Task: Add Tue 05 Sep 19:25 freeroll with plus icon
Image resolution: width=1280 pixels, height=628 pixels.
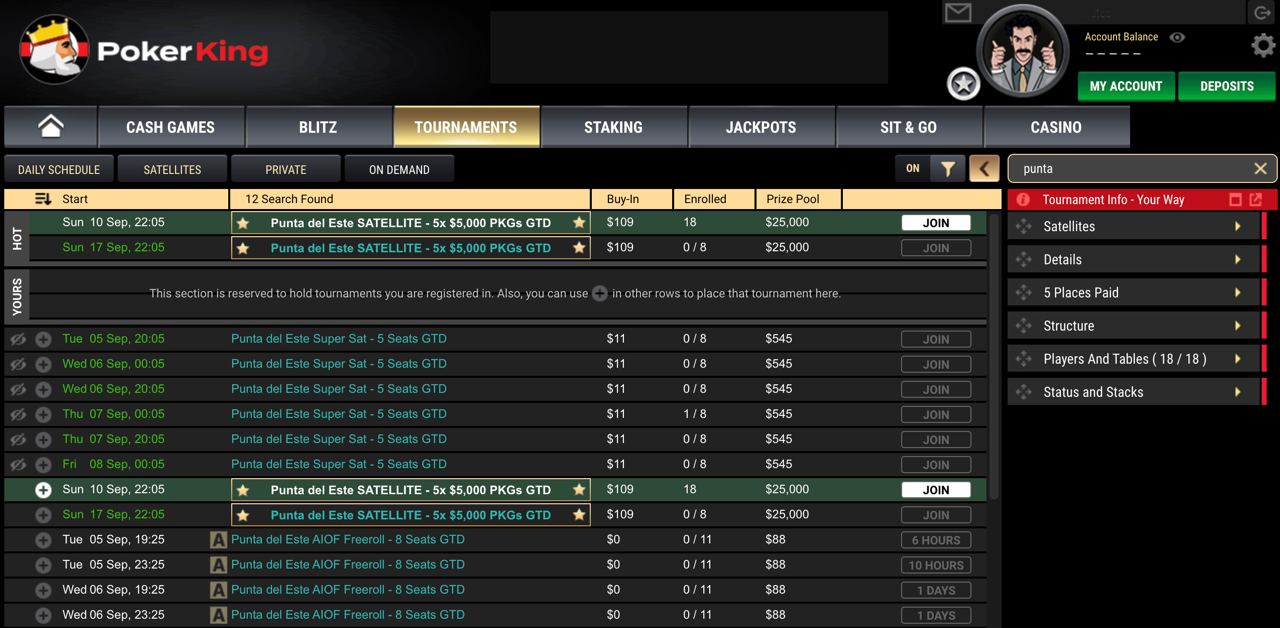Action: coord(43,540)
